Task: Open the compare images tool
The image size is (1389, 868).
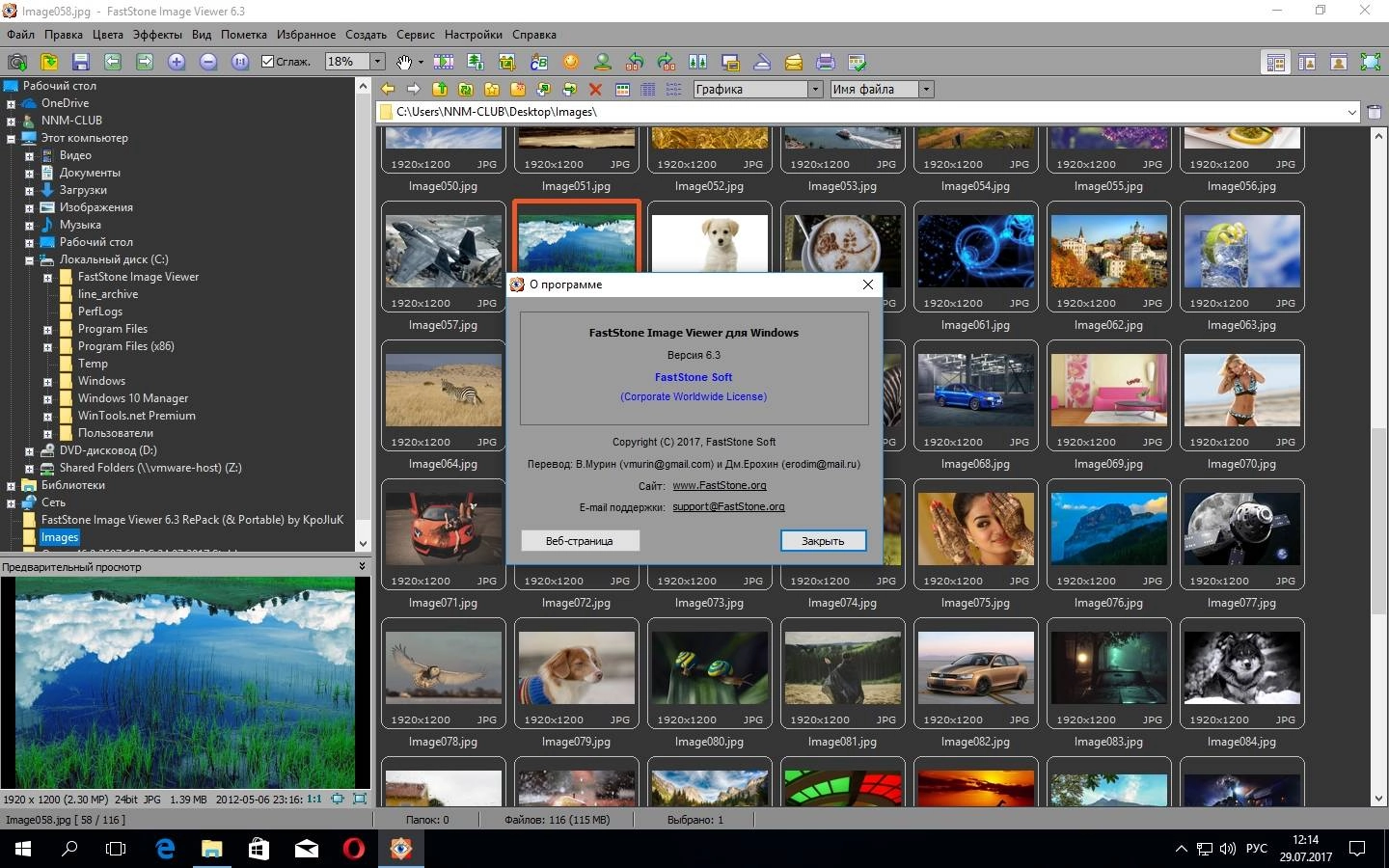Action: (x=698, y=62)
